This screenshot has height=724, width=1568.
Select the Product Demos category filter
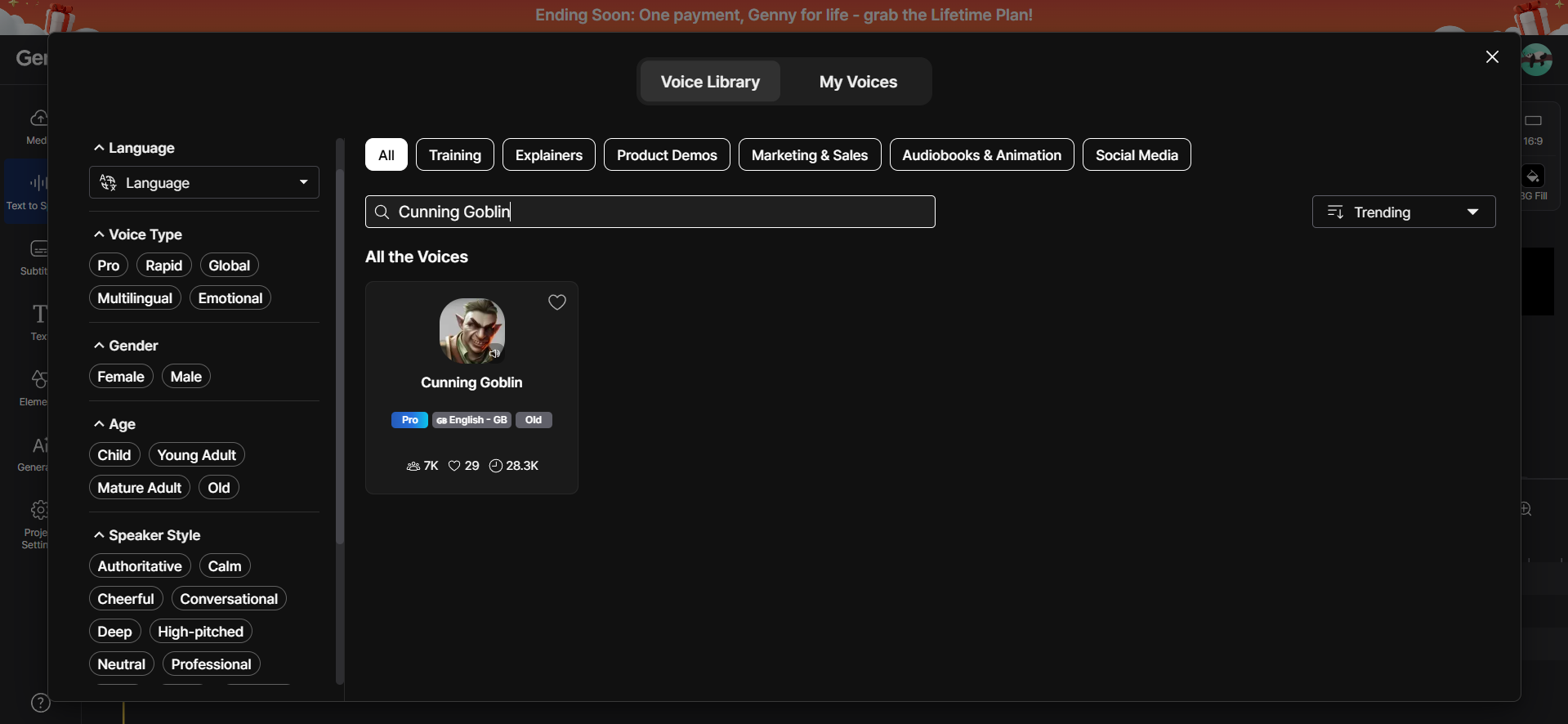(x=667, y=154)
